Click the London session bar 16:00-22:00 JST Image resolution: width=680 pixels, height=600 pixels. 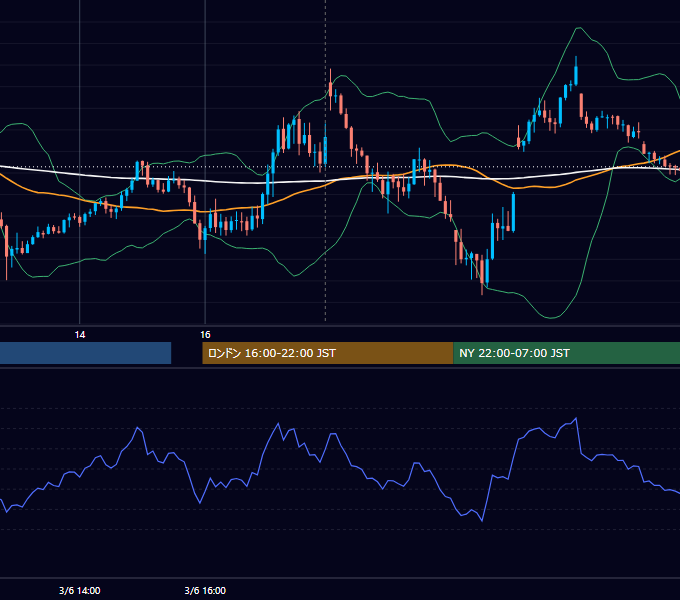[x=327, y=353]
